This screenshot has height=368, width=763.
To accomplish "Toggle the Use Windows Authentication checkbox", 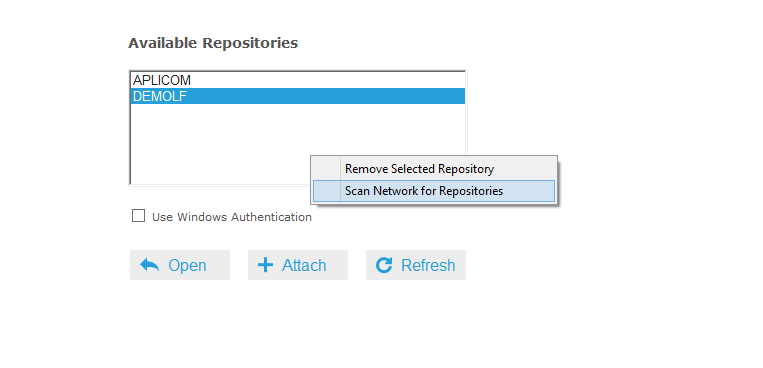I will pos(138,216).
